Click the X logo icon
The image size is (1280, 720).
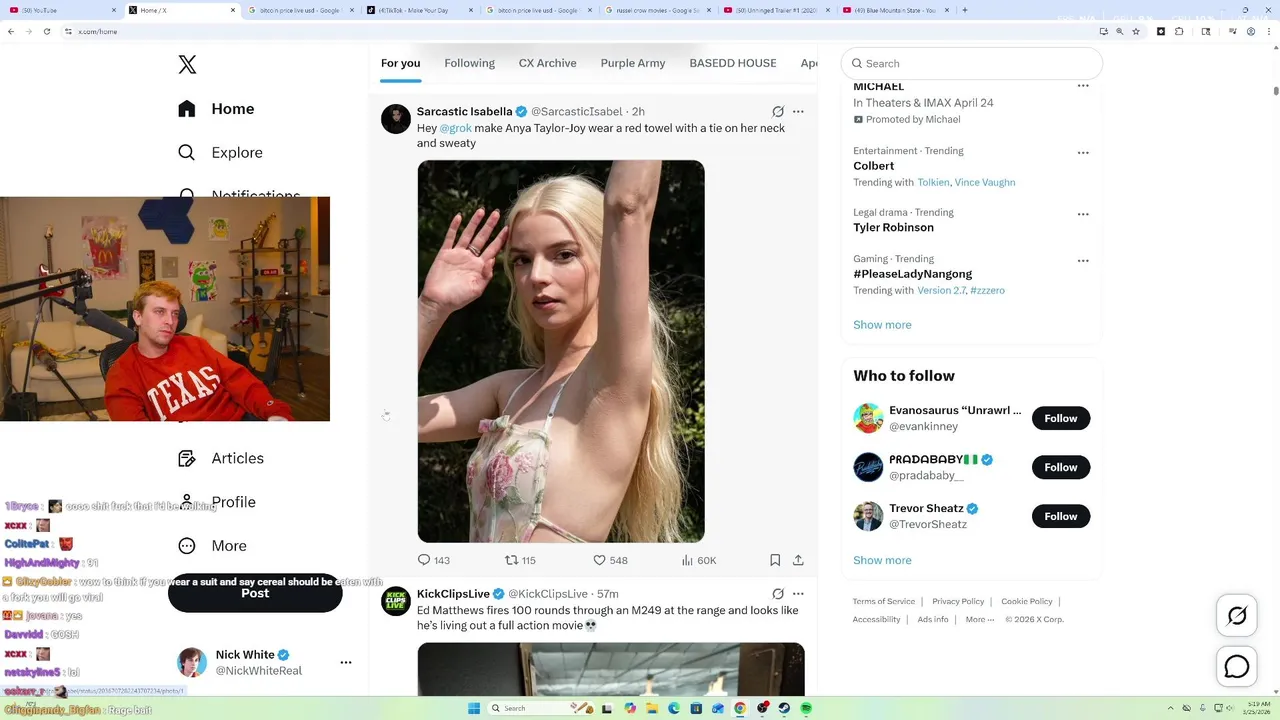(x=187, y=65)
